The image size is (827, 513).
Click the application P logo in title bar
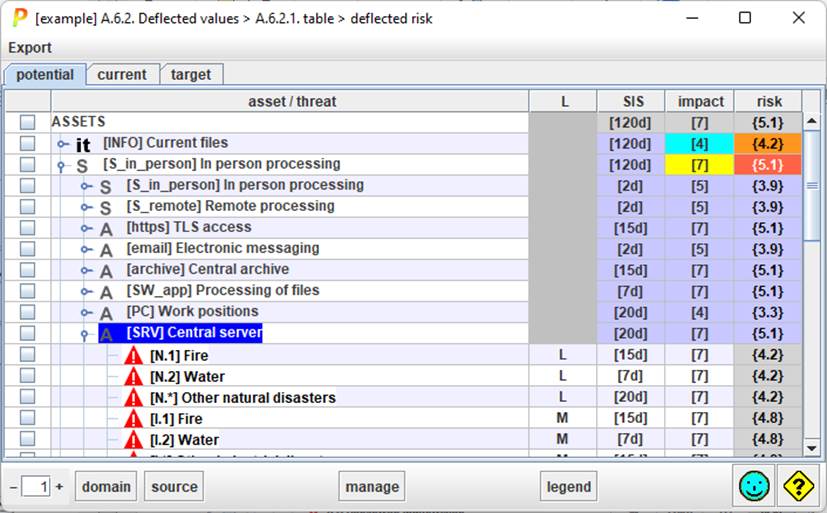point(20,18)
